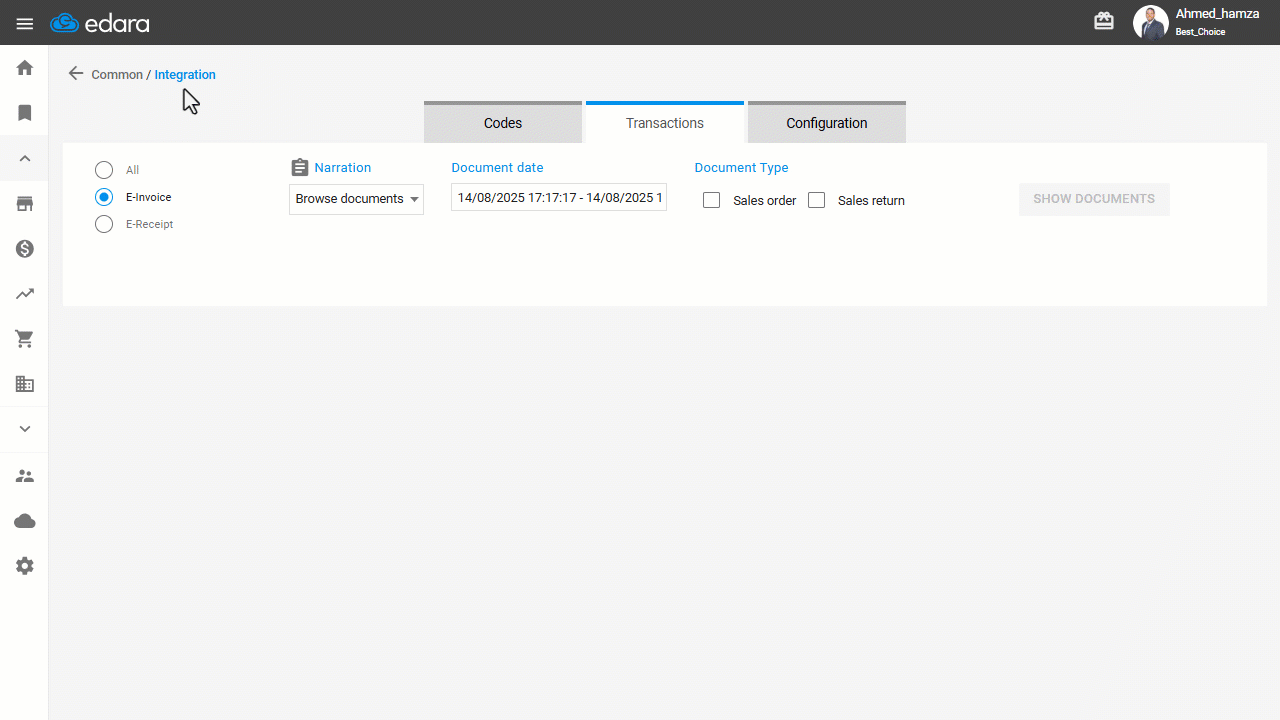
Task: Open the cloud icon in sidebar
Action: coord(25,521)
